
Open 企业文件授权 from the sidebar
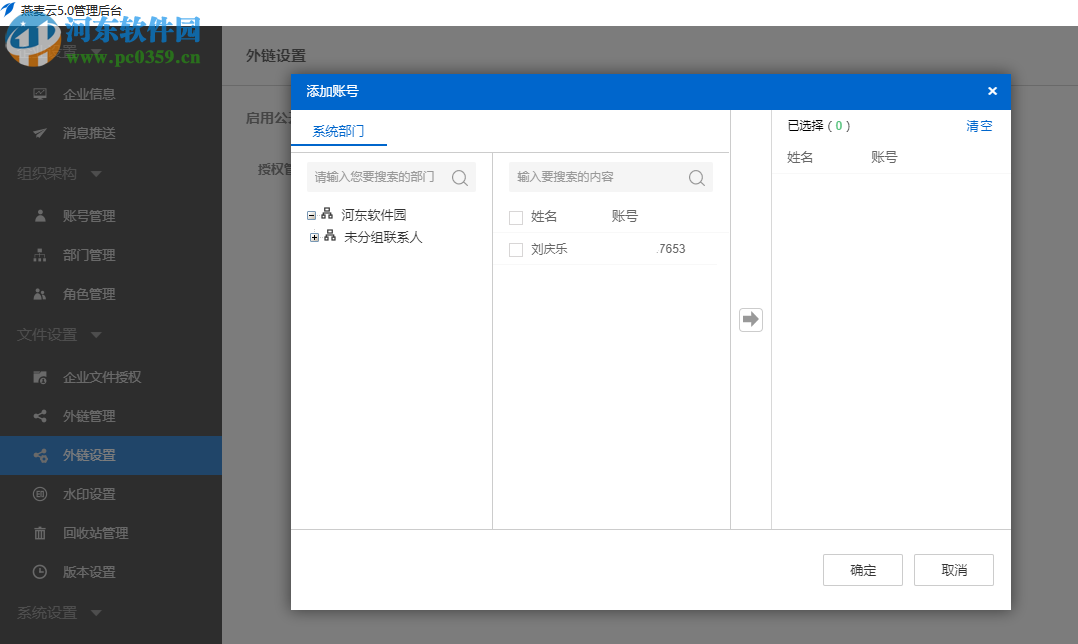click(x=39, y=377)
